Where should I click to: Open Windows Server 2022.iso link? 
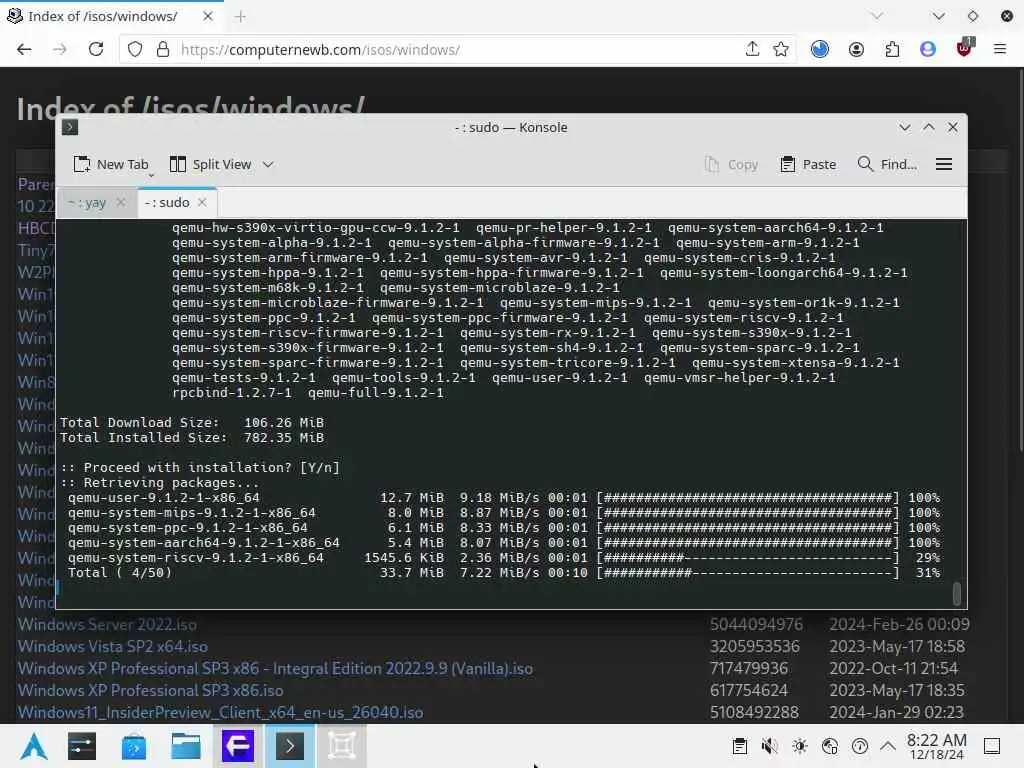[107, 625]
